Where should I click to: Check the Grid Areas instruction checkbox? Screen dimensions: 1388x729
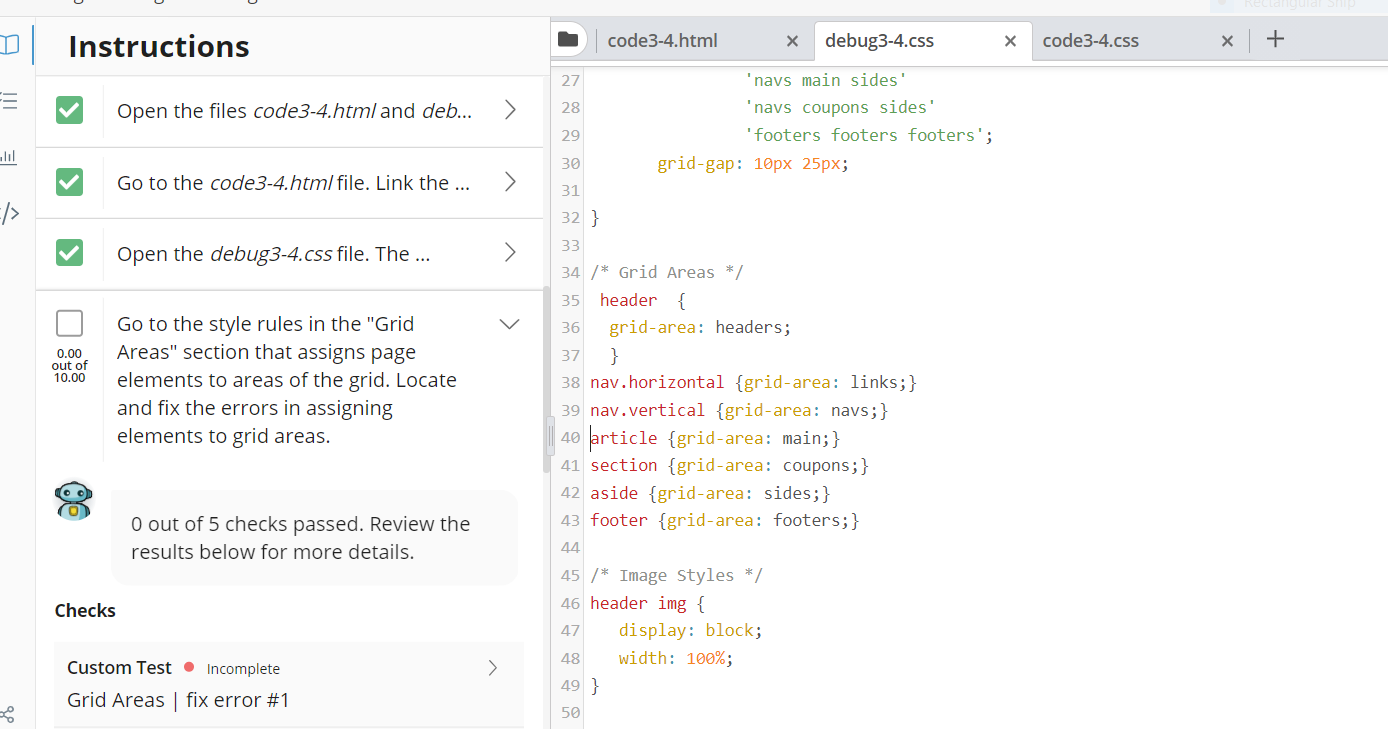pyautogui.click(x=69, y=322)
